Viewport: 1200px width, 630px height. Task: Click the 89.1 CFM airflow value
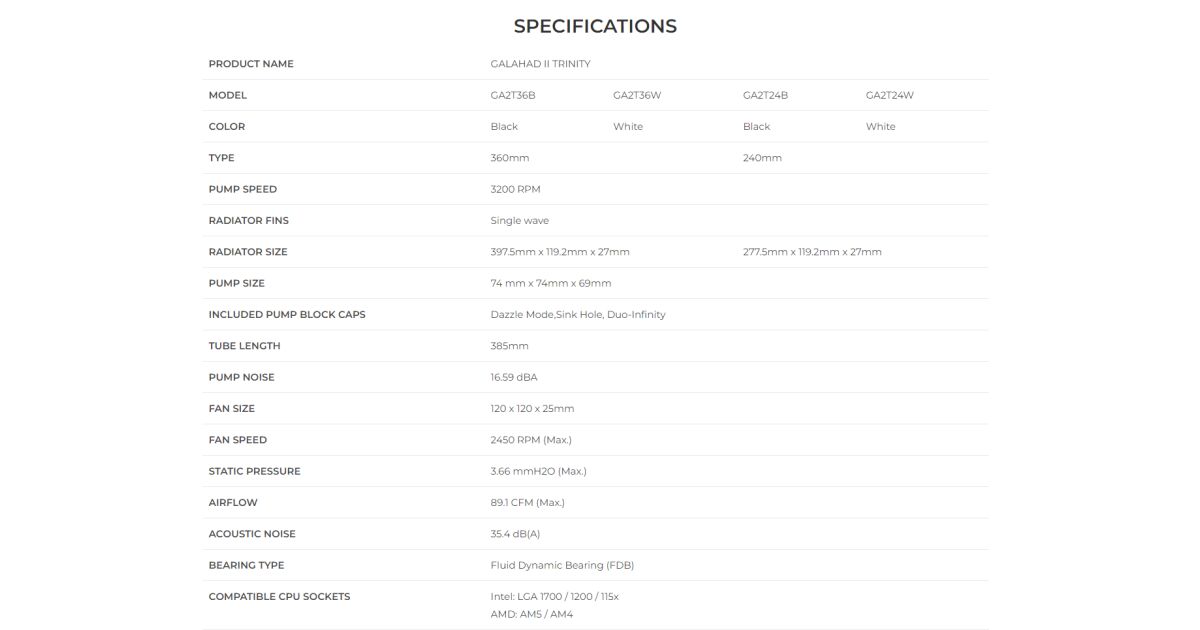click(x=527, y=503)
